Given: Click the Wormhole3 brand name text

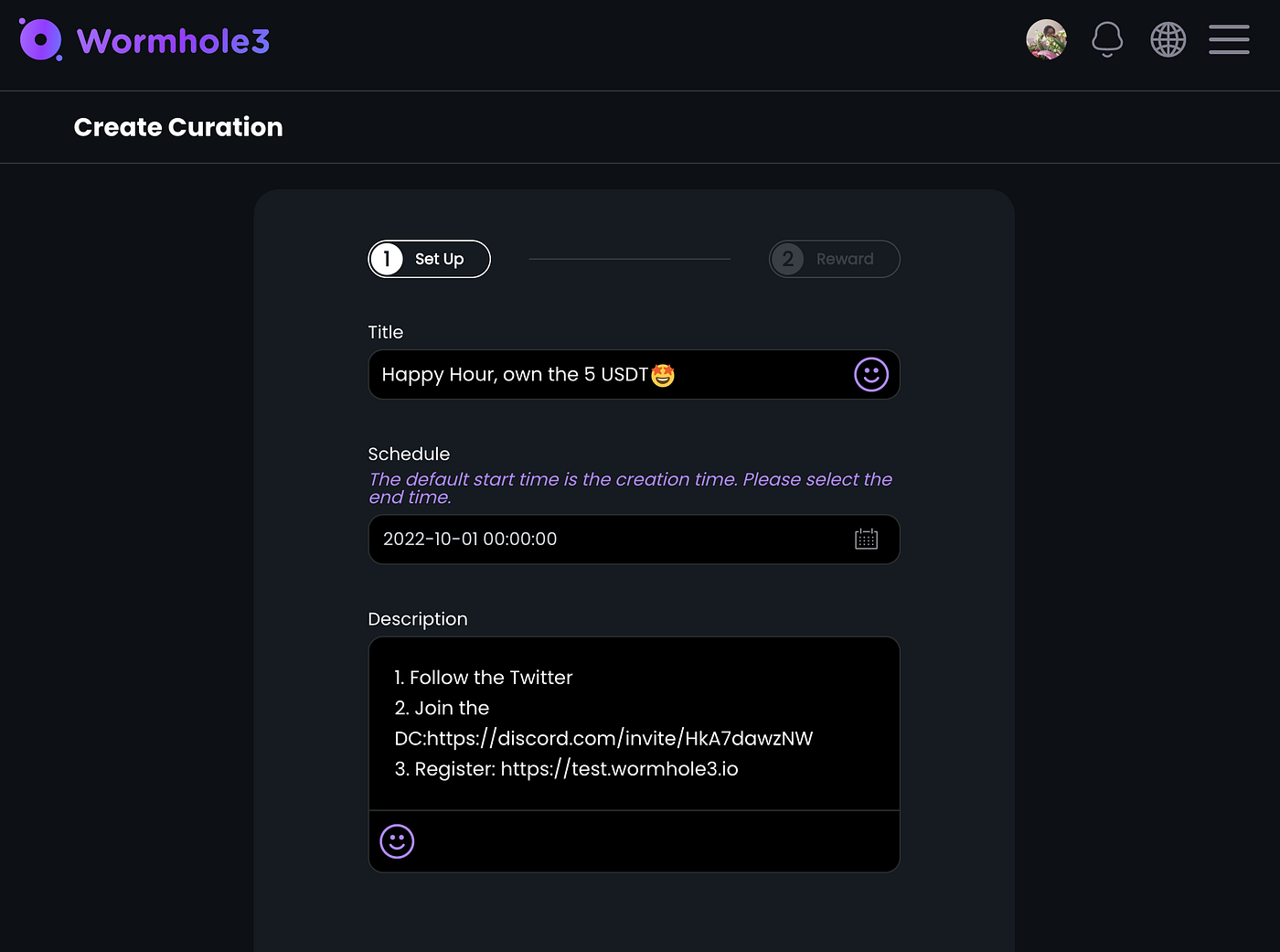Looking at the screenshot, I should pos(174,41).
